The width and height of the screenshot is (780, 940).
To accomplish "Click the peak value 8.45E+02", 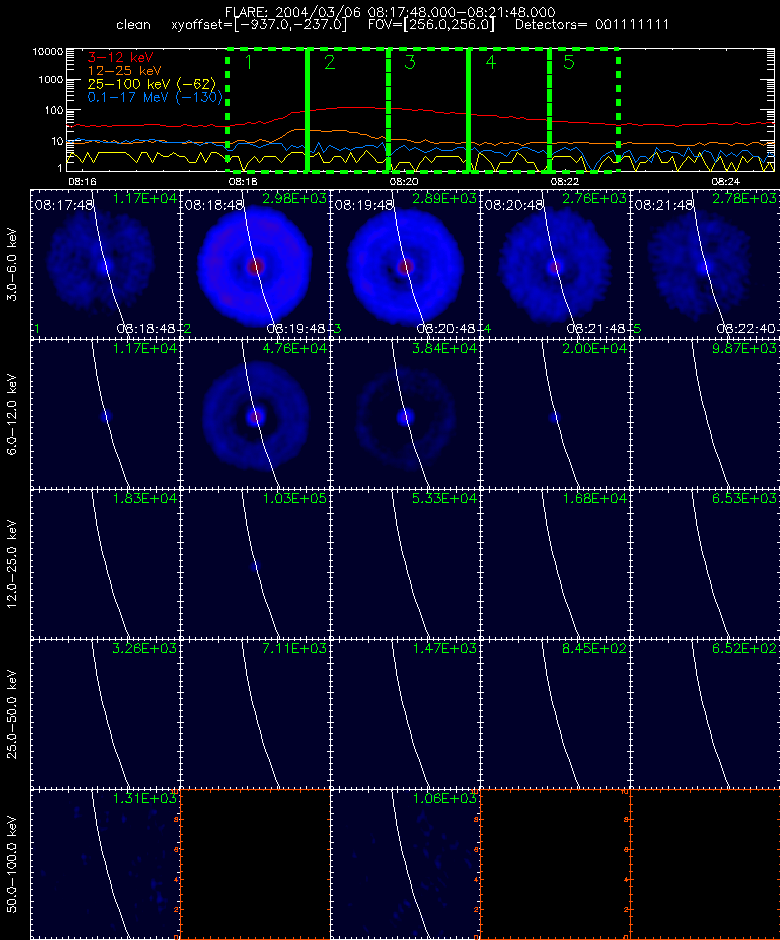I will pos(594,648).
